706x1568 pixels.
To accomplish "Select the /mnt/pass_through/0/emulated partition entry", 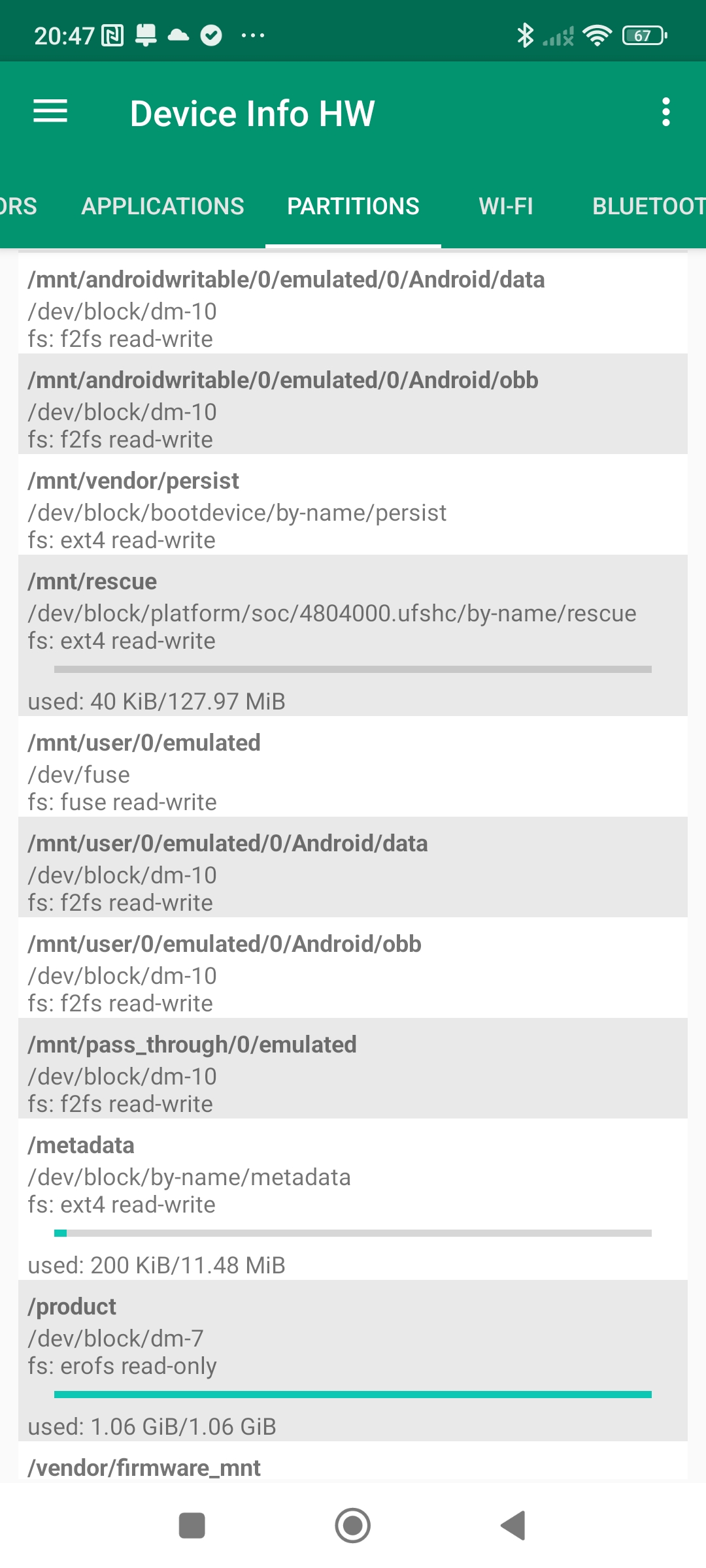I will tap(353, 1074).
